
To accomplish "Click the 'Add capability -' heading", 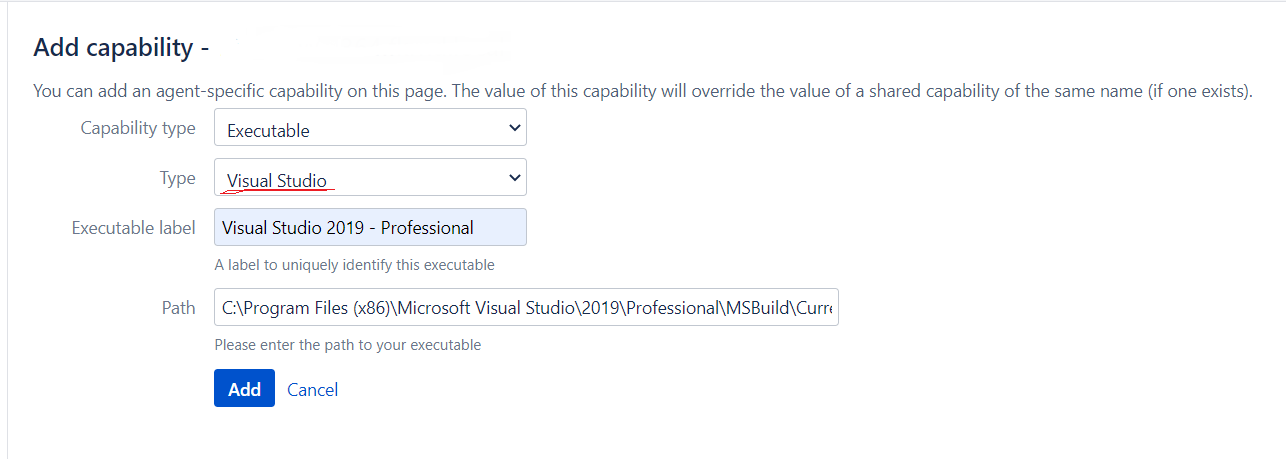I will [x=121, y=47].
